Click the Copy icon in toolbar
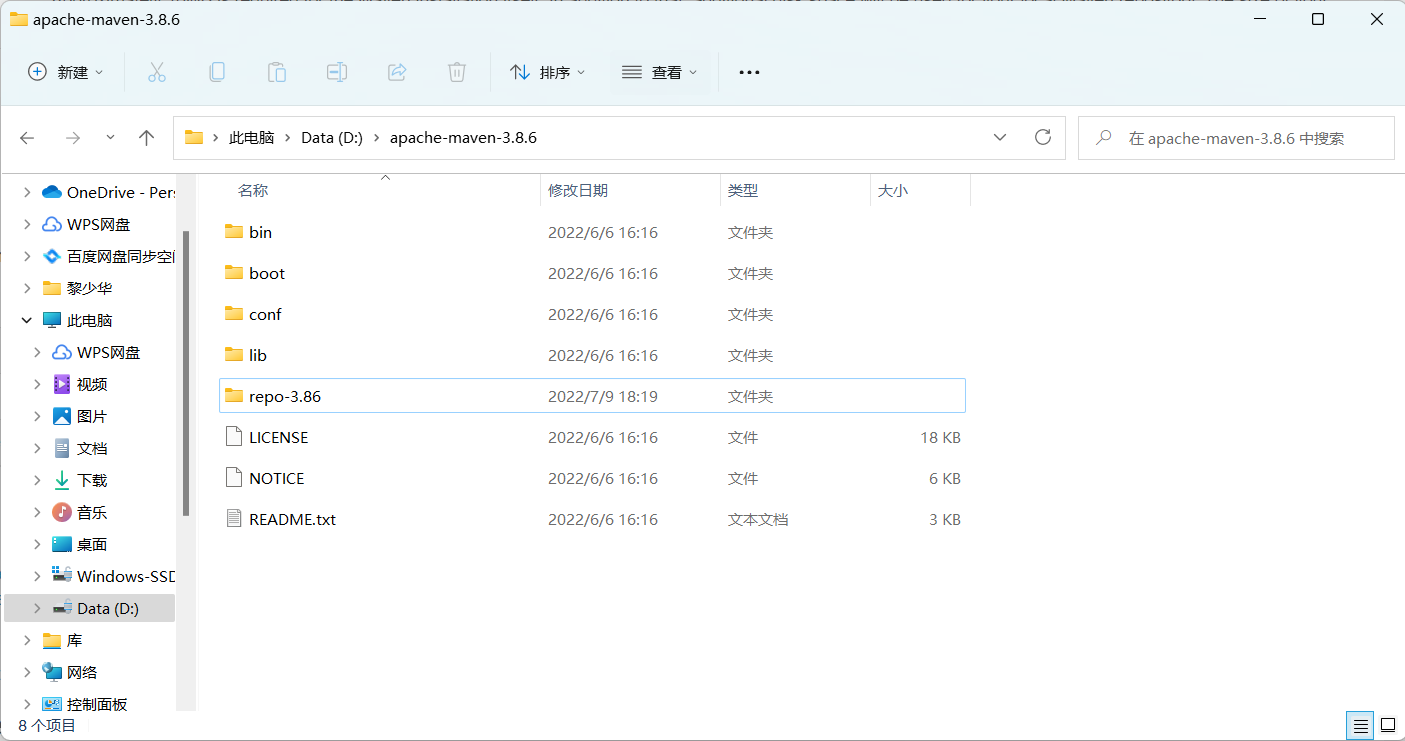Image resolution: width=1405 pixels, height=741 pixels. point(217,72)
